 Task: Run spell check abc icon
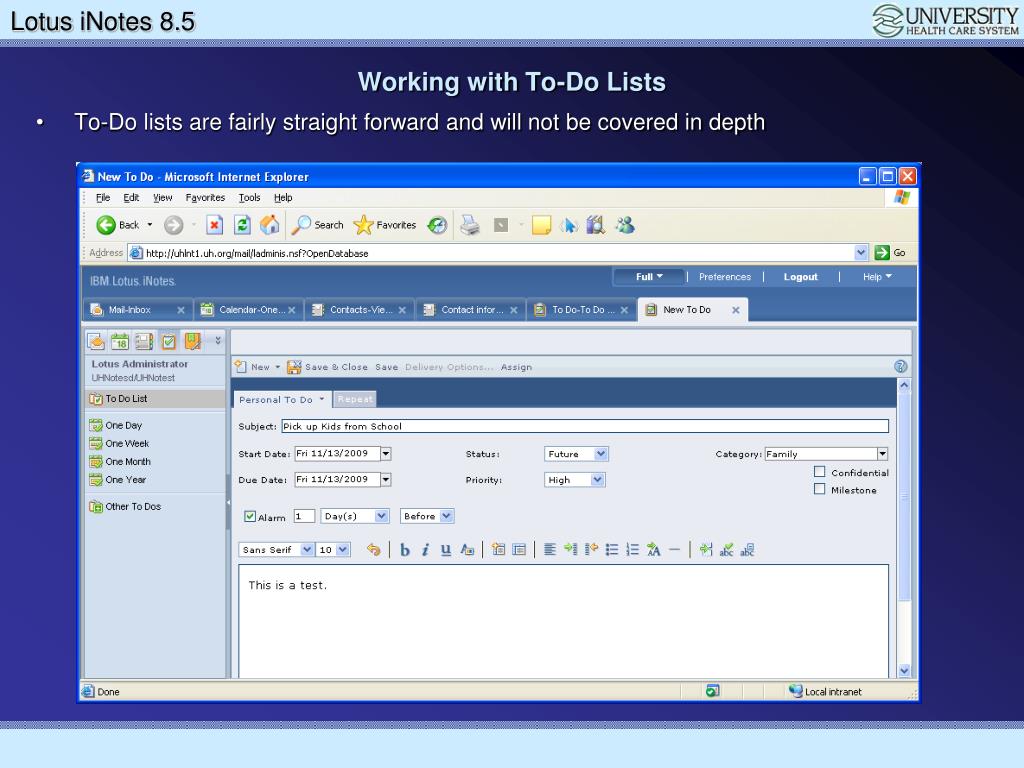click(x=726, y=550)
